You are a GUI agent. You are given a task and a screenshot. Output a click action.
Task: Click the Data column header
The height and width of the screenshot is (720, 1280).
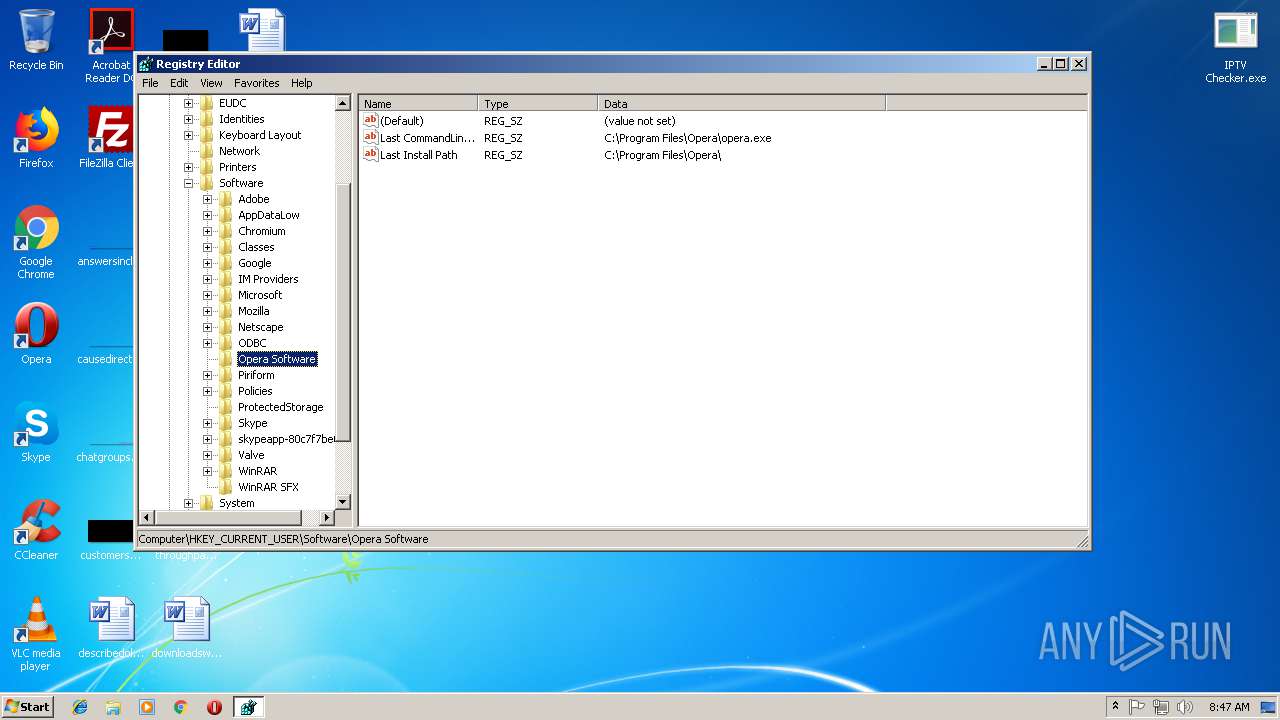click(742, 103)
